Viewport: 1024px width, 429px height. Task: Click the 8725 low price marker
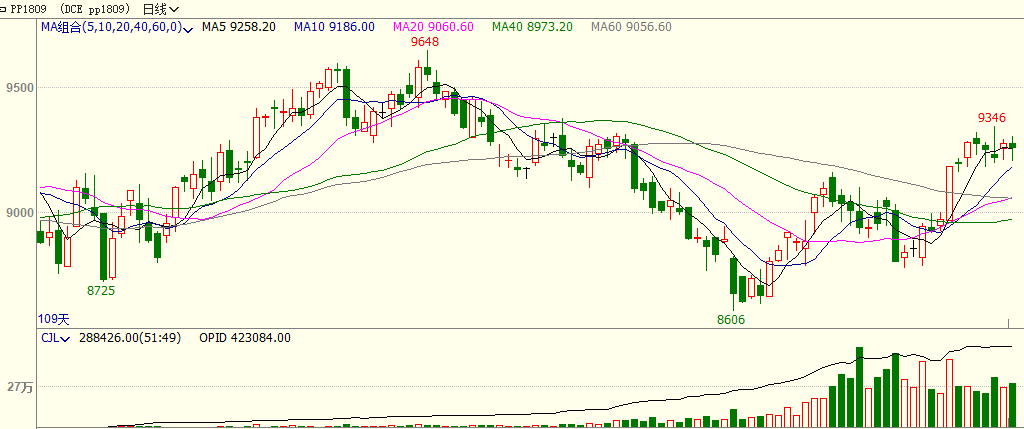[x=101, y=290]
